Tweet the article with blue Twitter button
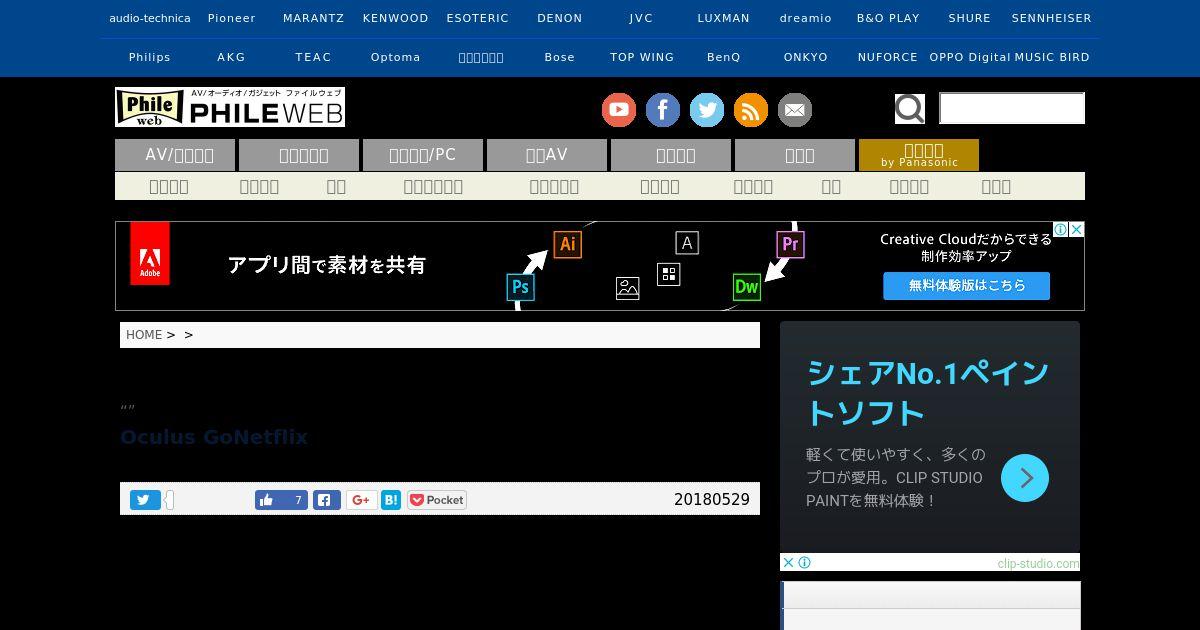The width and height of the screenshot is (1200, 630). point(145,500)
